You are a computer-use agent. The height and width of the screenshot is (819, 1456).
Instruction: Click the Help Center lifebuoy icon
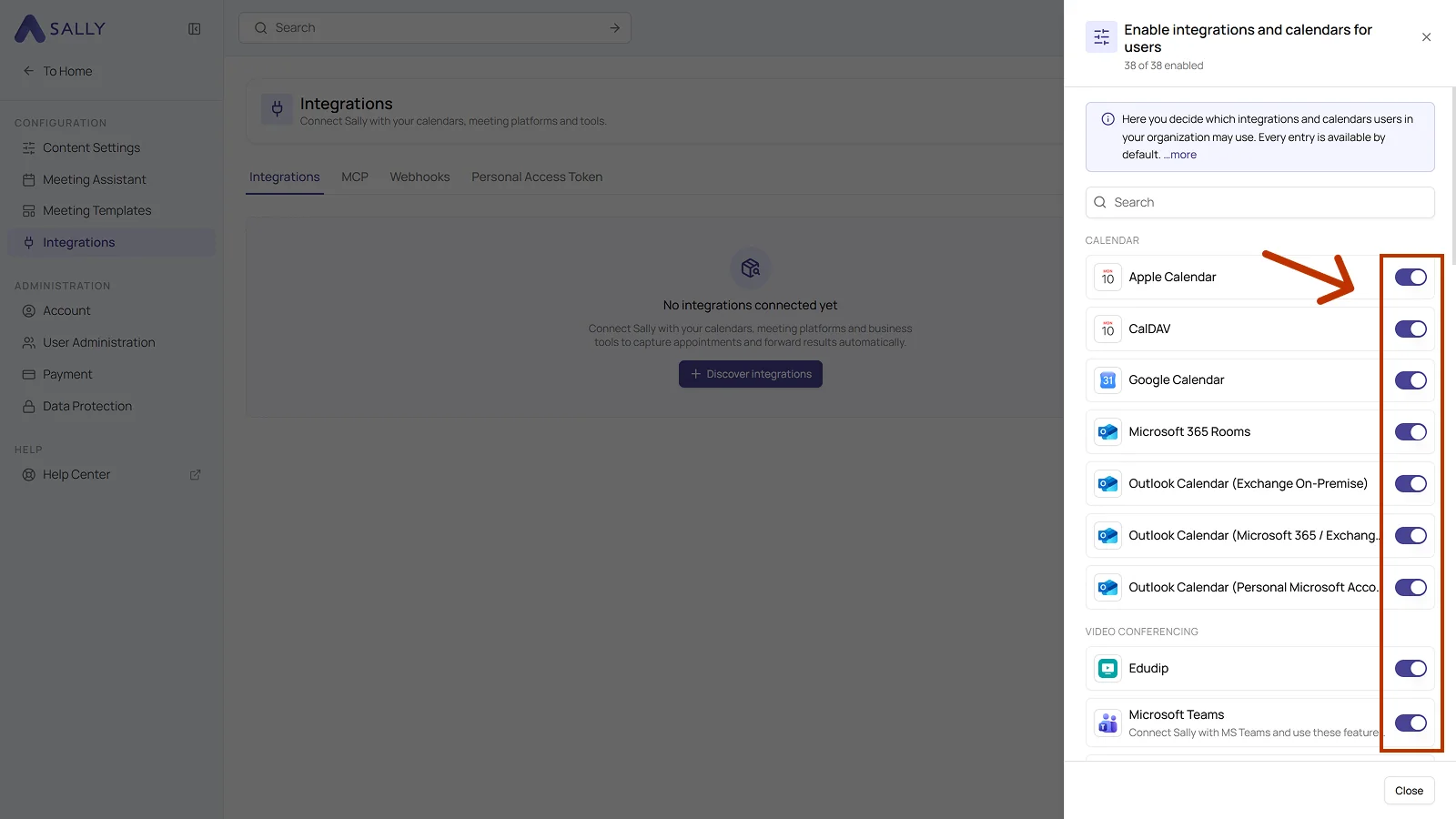(x=29, y=474)
